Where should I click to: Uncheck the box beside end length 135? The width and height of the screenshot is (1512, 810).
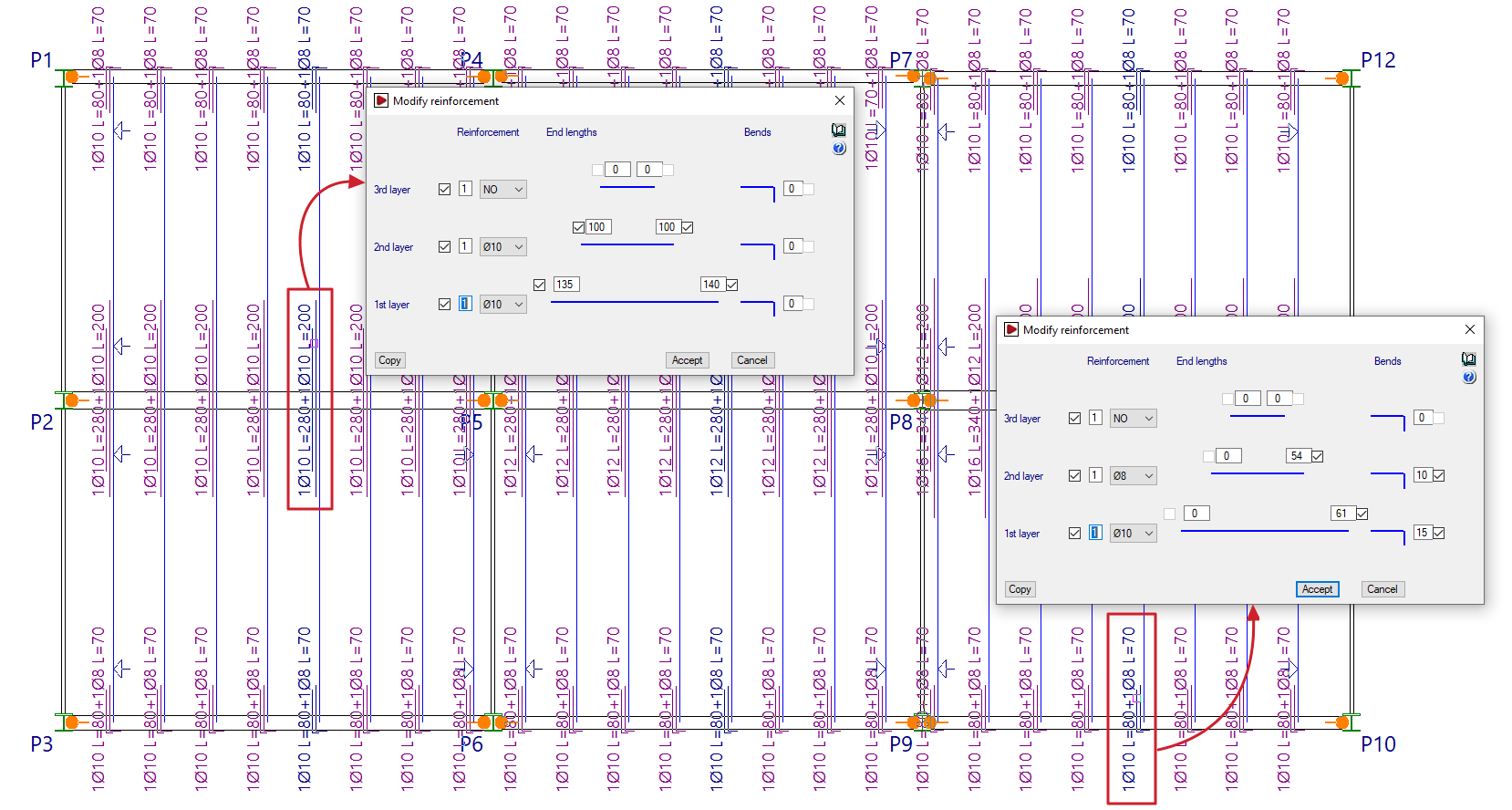[540, 285]
